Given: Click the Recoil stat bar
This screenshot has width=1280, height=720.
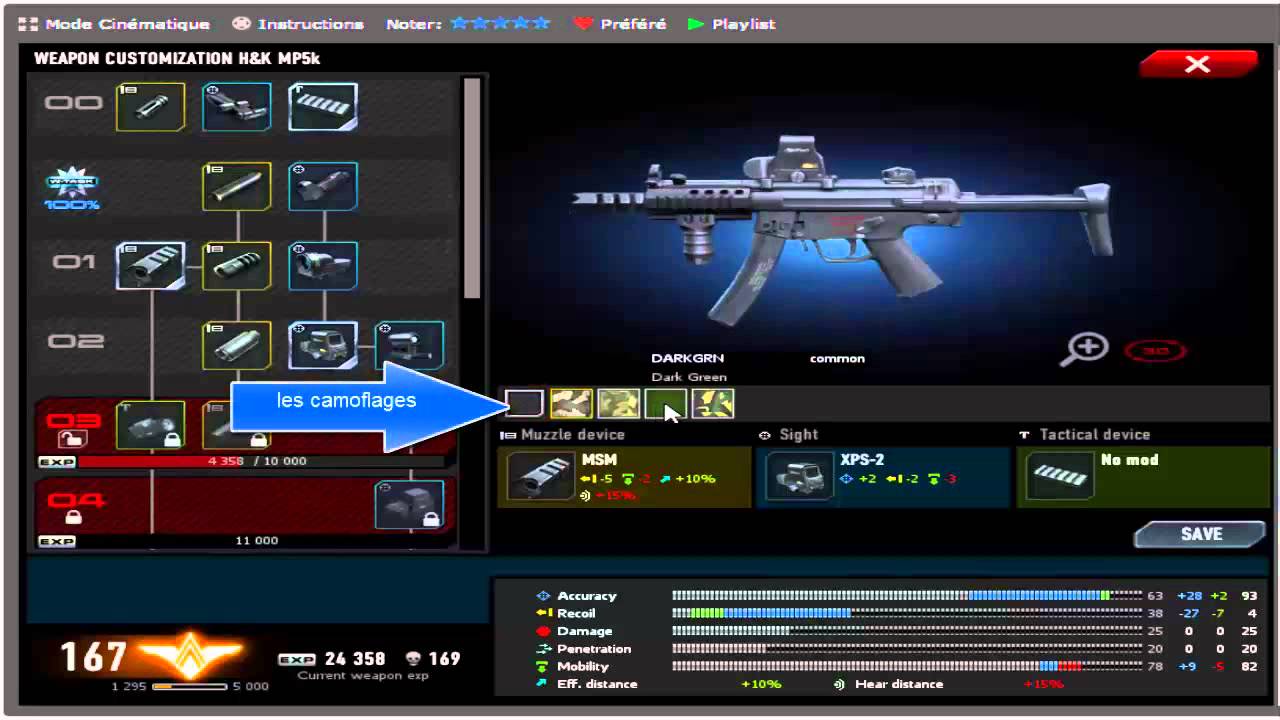Looking at the screenshot, I should pos(906,613).
